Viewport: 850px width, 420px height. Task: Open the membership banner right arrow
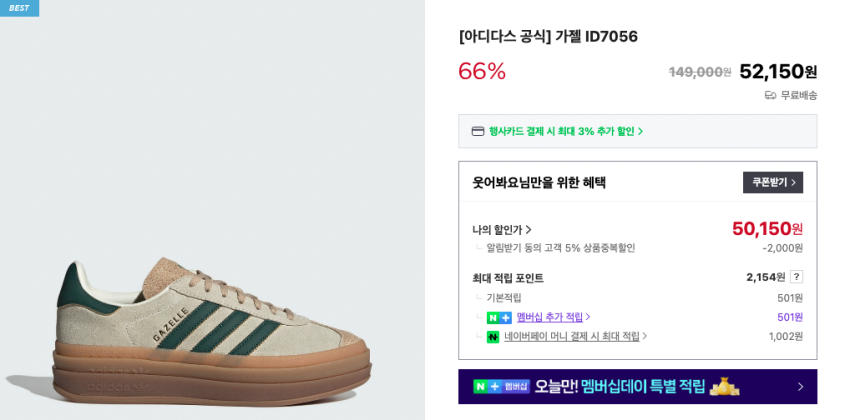point(800,387)
